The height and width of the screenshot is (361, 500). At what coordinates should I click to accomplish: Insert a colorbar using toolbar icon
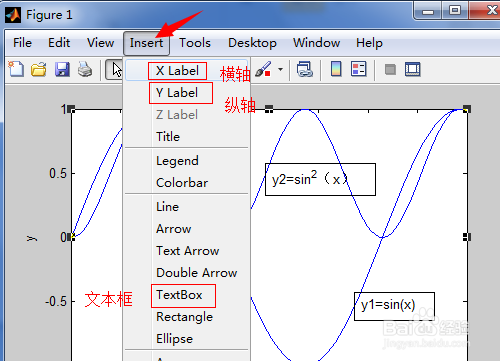336,69
